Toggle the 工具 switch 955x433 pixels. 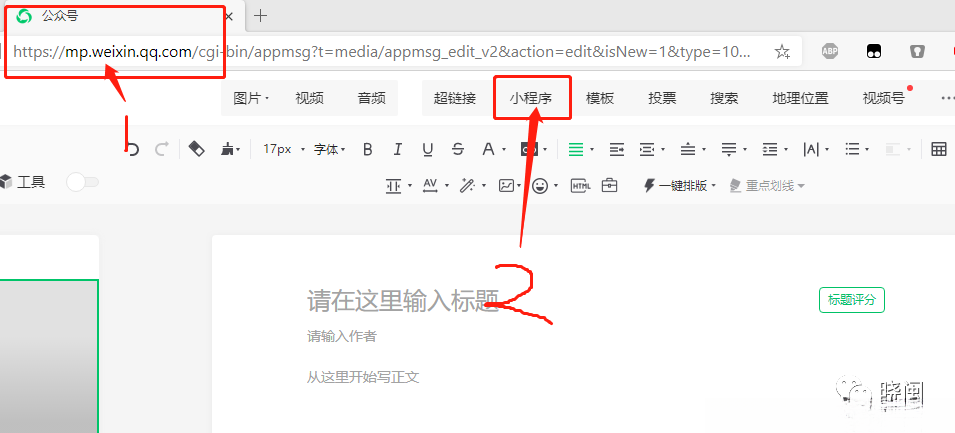pyautogui.click(x=82, y=182)
